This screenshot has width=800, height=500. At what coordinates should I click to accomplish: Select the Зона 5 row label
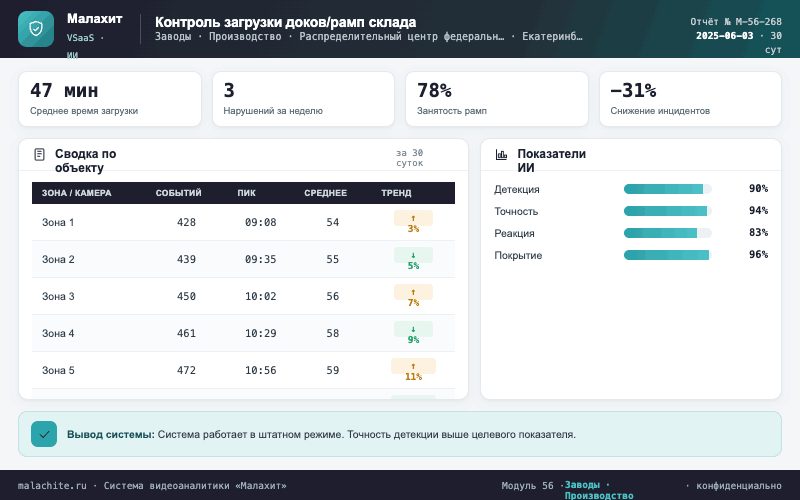pos(58,370)
